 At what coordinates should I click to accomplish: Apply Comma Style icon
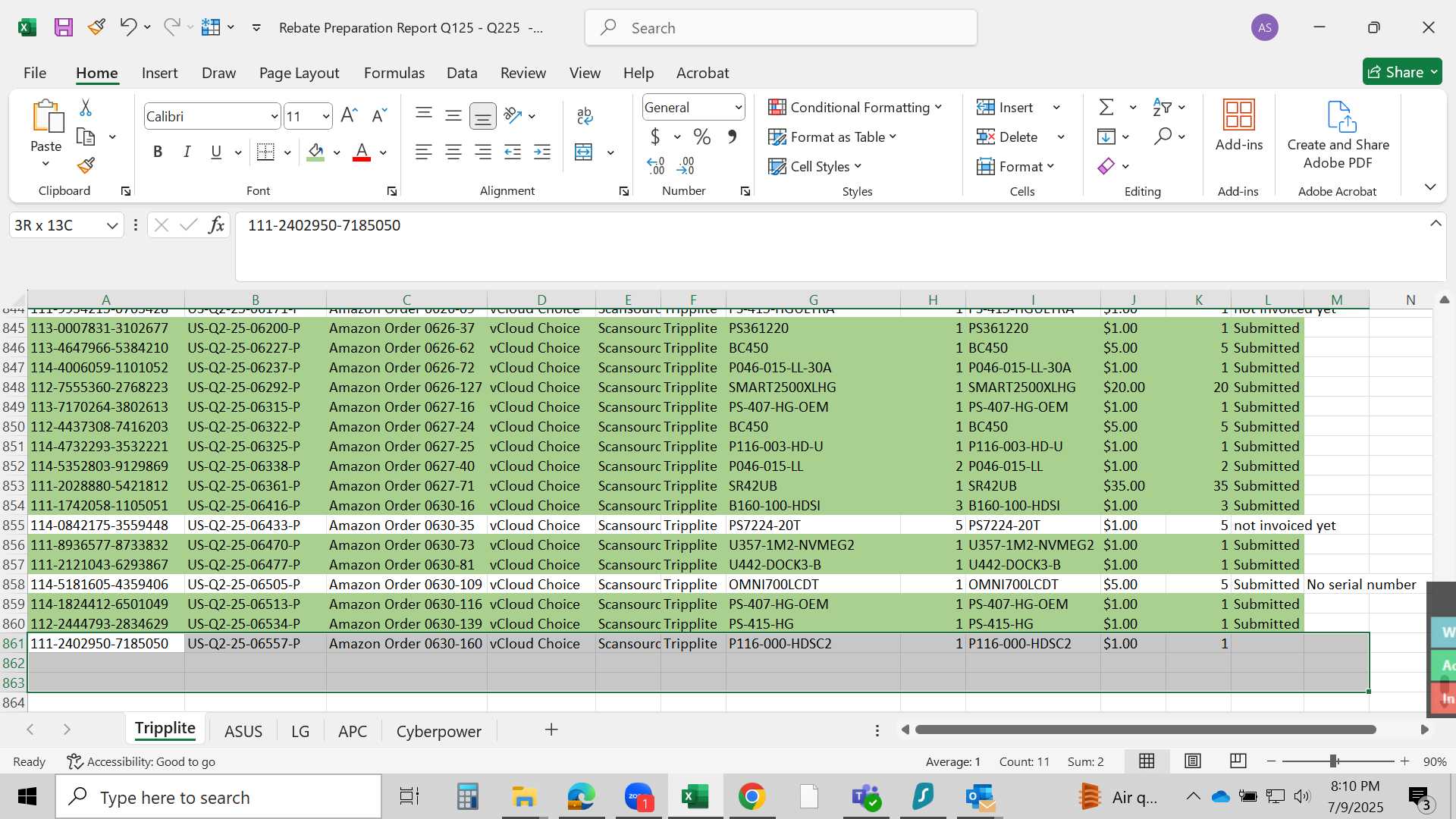pos(732,136)
